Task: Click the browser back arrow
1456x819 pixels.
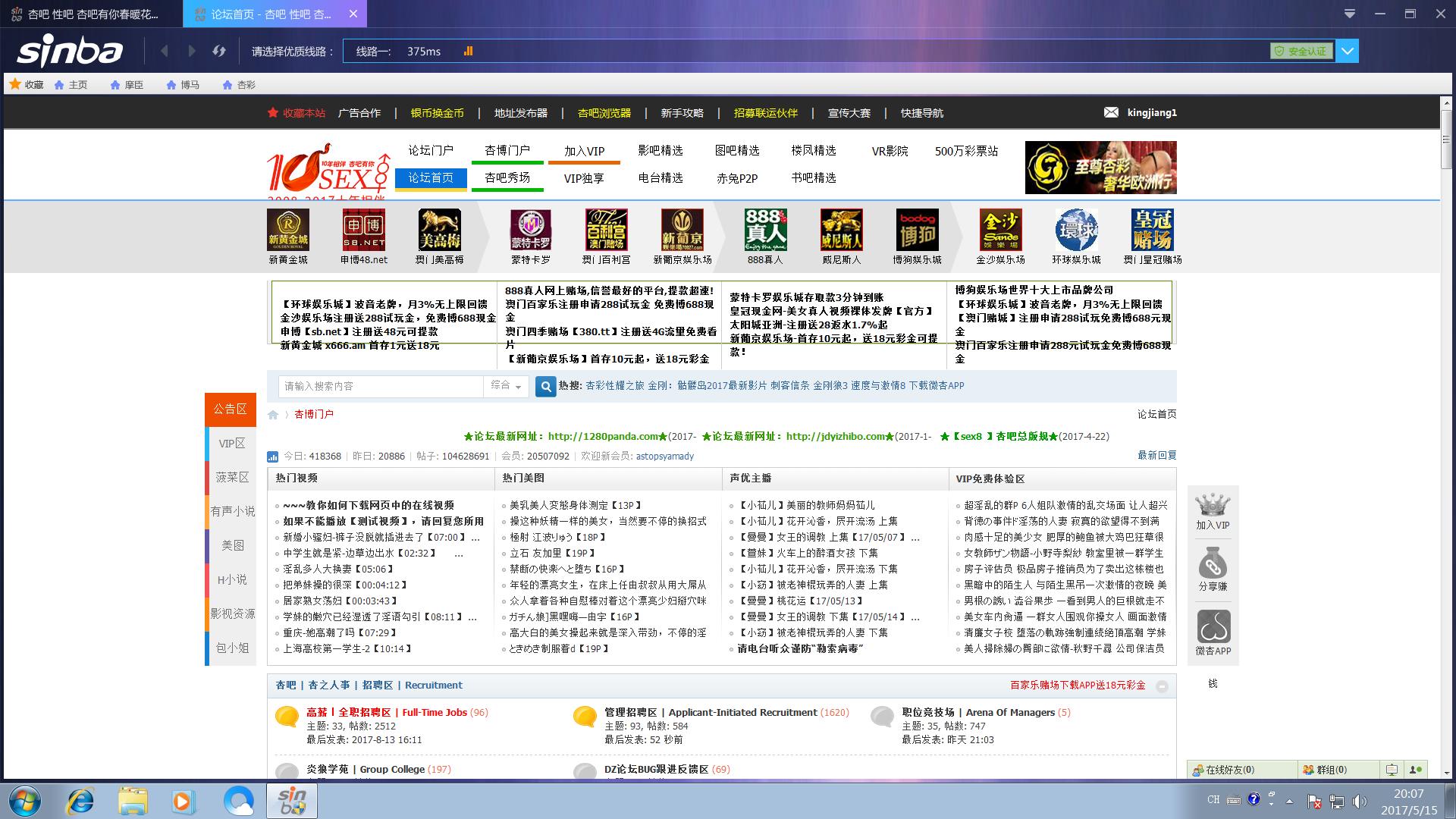Action: [165, 51]
